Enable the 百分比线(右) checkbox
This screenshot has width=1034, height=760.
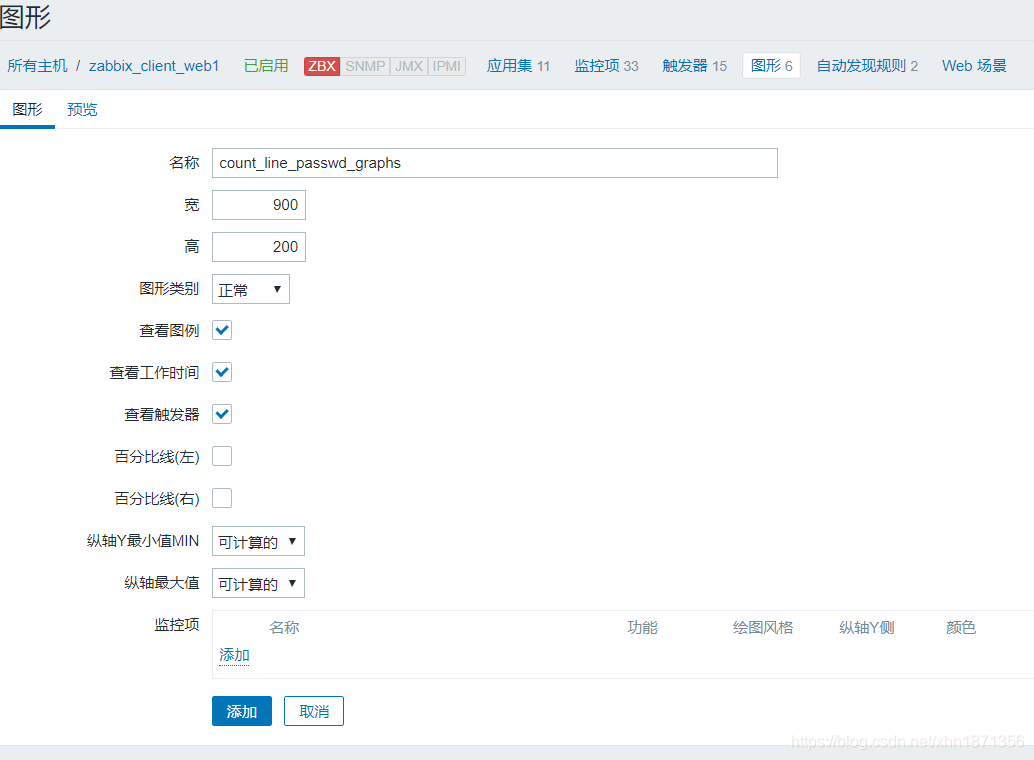tap(222, 498)
